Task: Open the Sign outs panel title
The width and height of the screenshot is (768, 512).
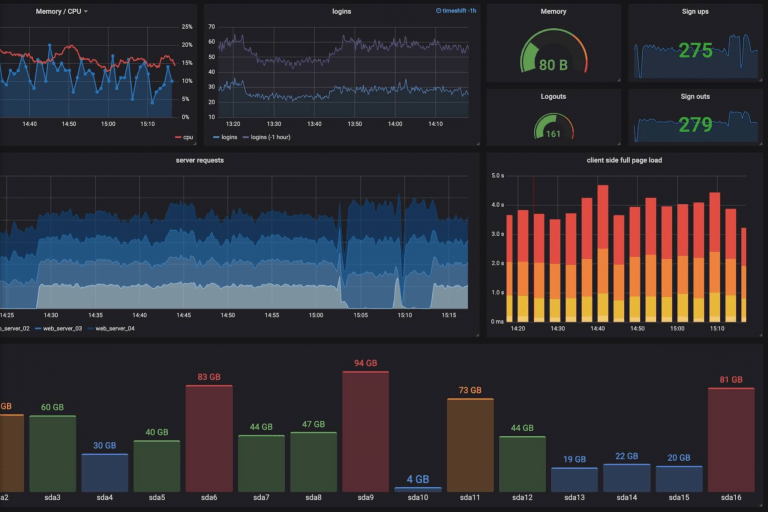Action: point(695,97)
